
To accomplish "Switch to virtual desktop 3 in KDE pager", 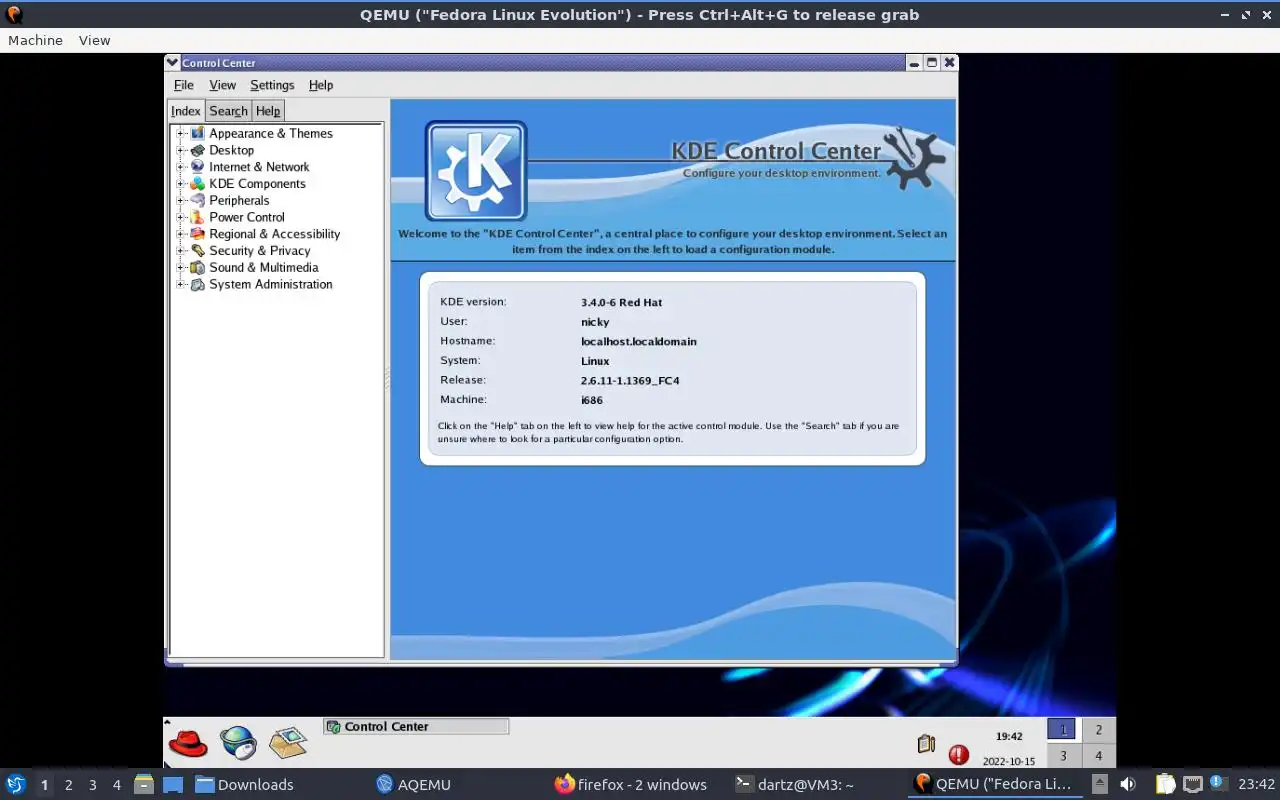I will [1063, 756].
